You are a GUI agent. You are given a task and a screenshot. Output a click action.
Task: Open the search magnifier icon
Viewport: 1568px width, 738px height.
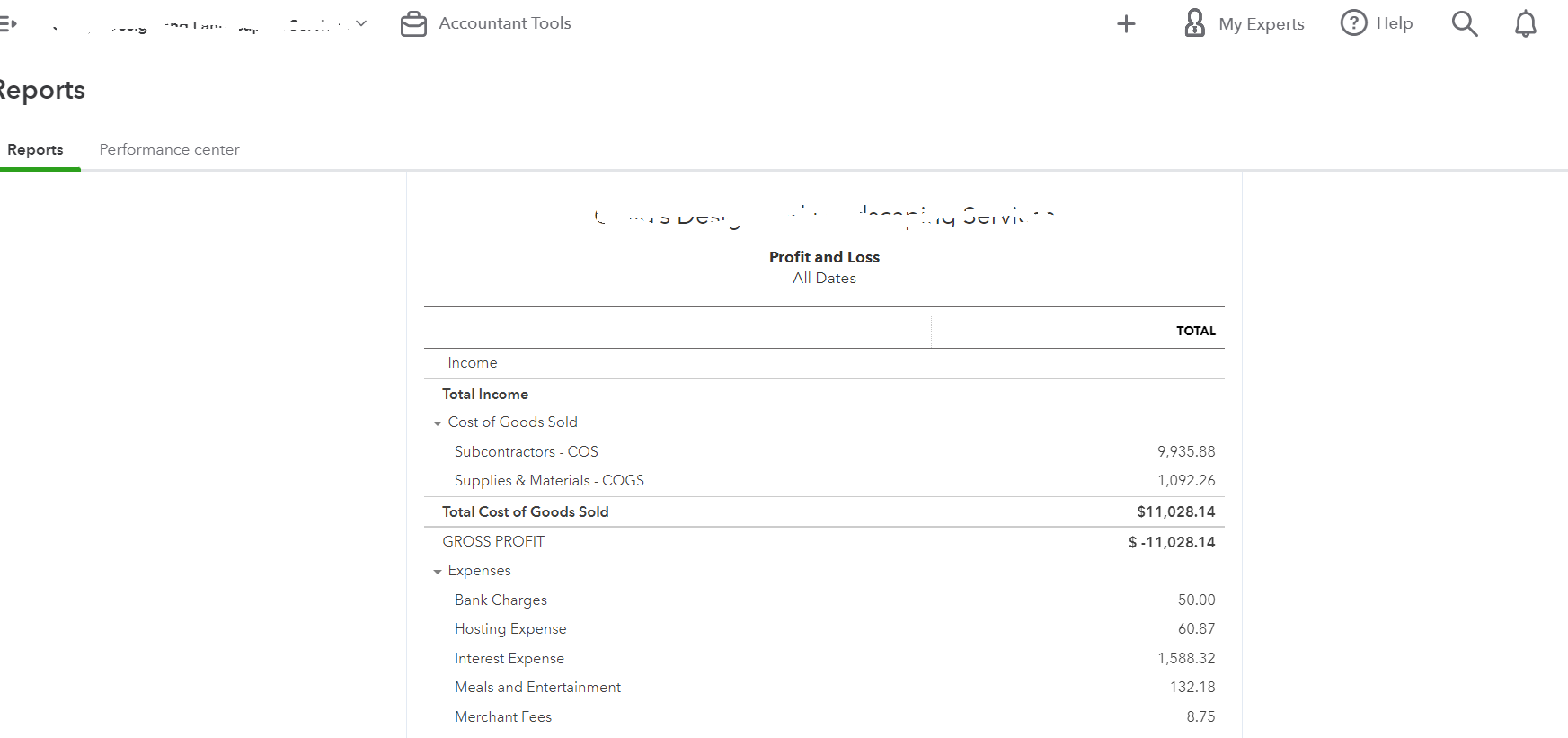click(1464, 24)
